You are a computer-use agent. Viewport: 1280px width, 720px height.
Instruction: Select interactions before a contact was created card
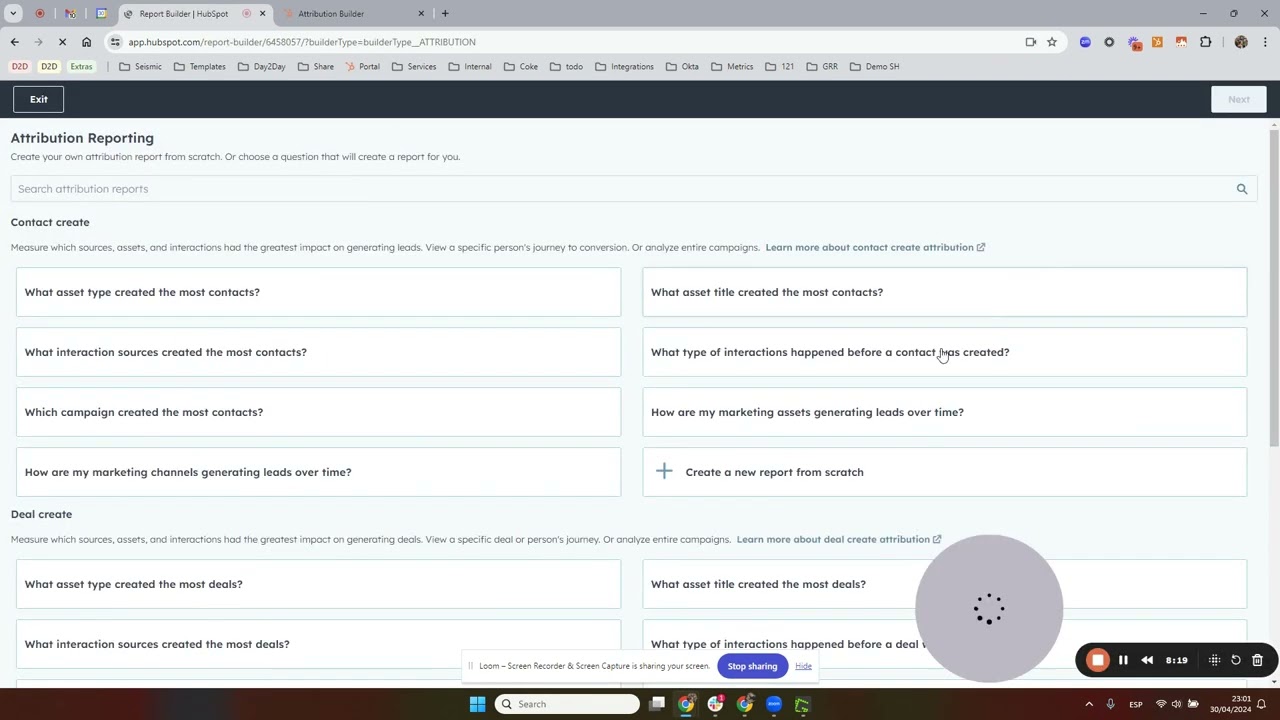pos(945,352)
